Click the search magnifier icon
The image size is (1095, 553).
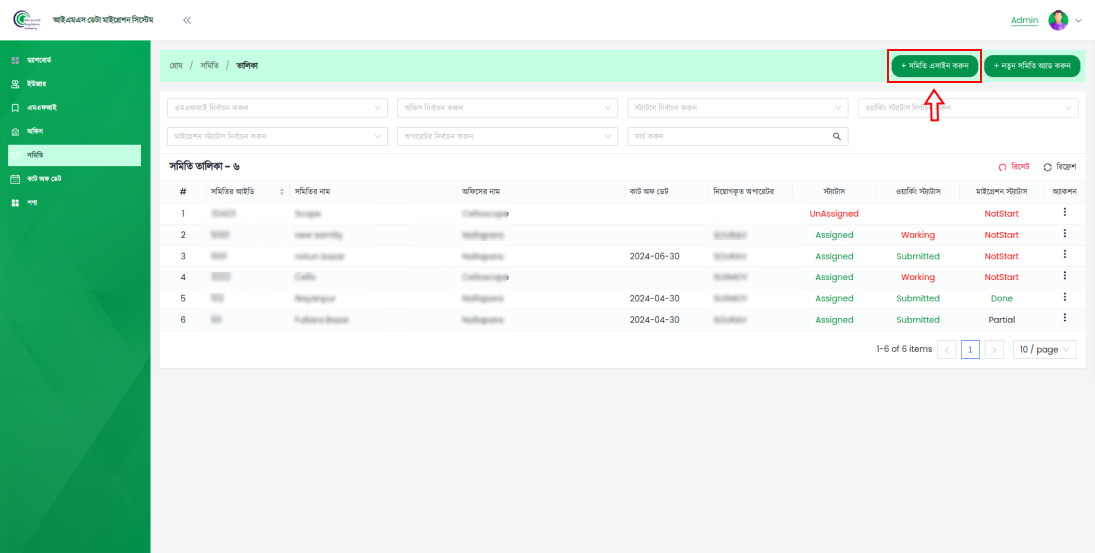tap(837, 136)
